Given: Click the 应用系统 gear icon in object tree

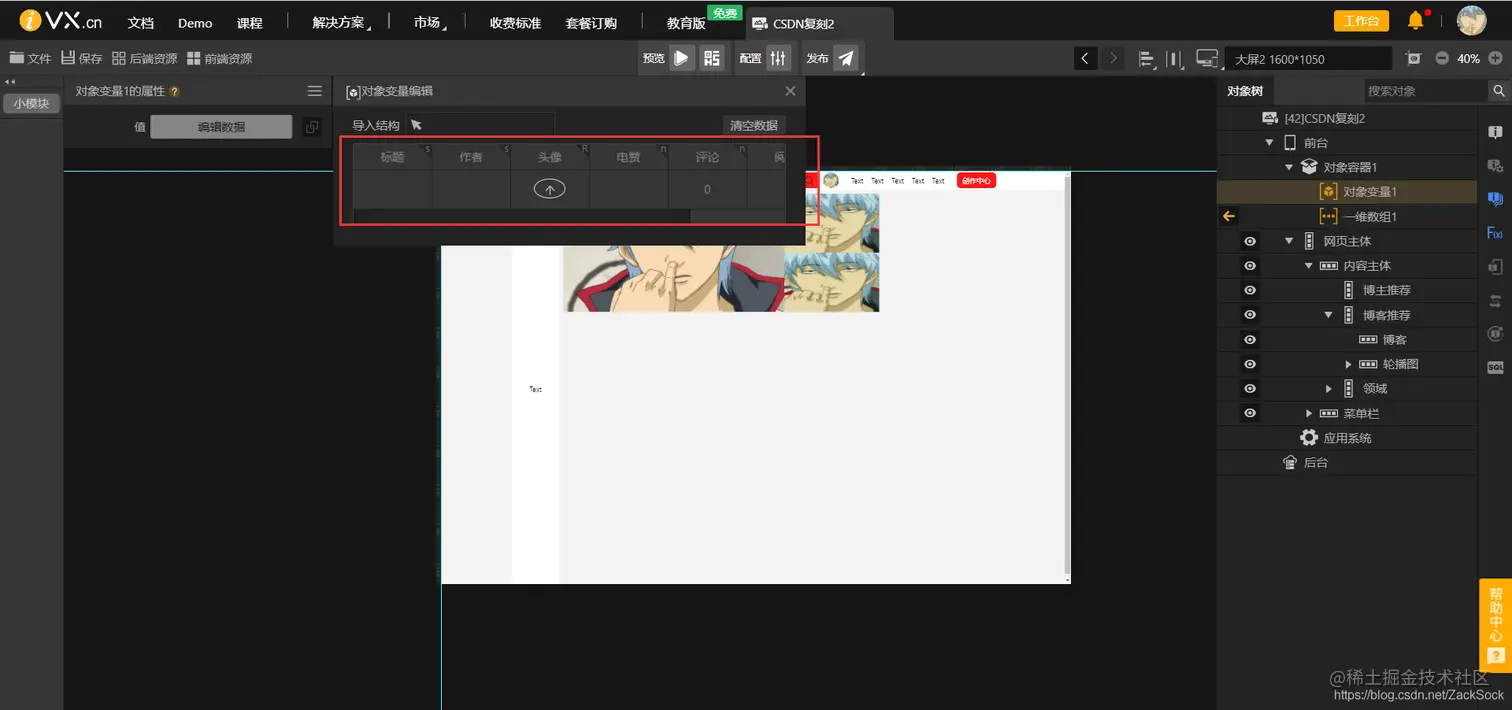Looking at the screenshot, I should [1309, 437].
